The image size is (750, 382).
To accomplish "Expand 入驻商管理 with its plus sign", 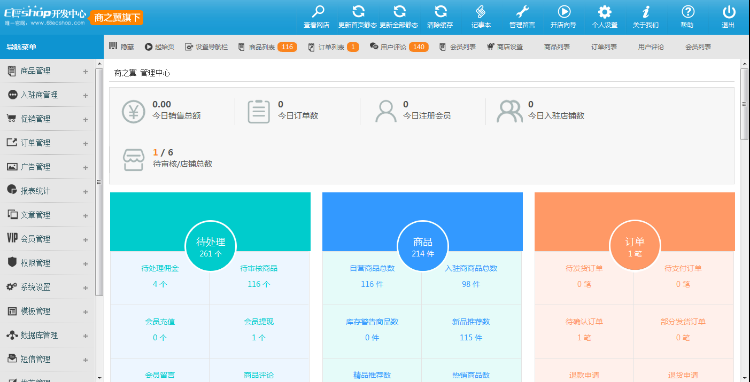I will [x=85, y=95].
